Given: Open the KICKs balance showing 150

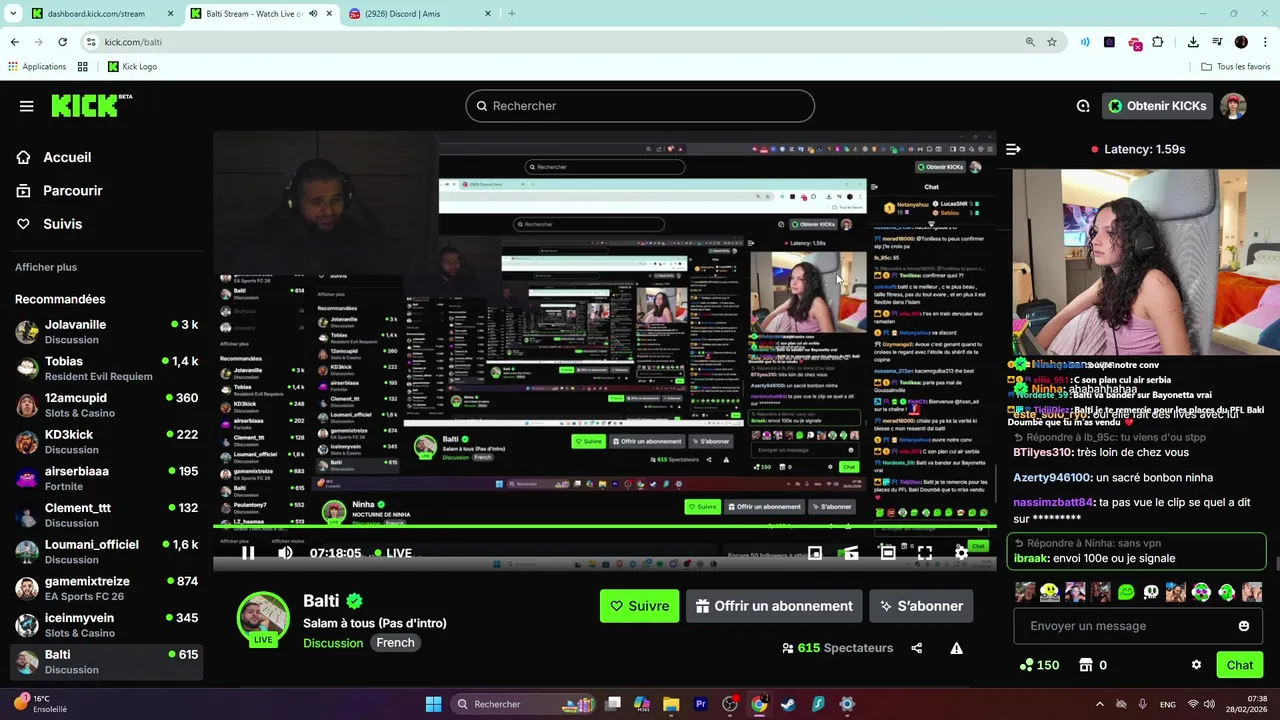Looking at the screenshot, I should (1039, 665).
